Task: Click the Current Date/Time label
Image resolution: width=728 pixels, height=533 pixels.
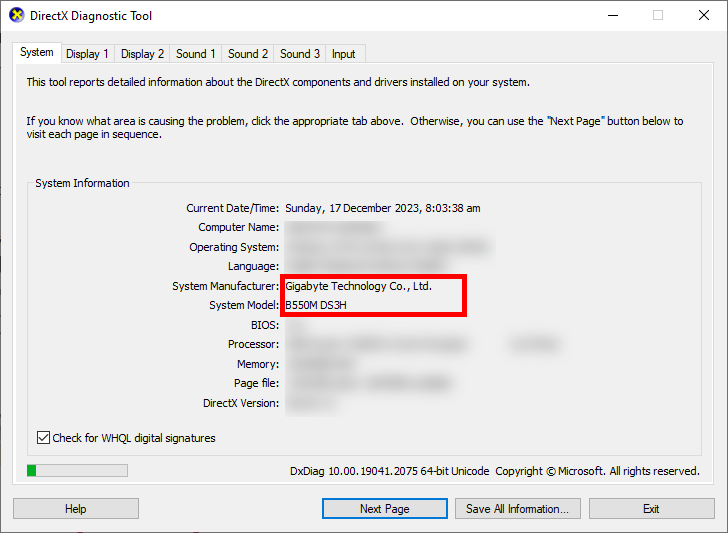Action: tap(233, 208)
